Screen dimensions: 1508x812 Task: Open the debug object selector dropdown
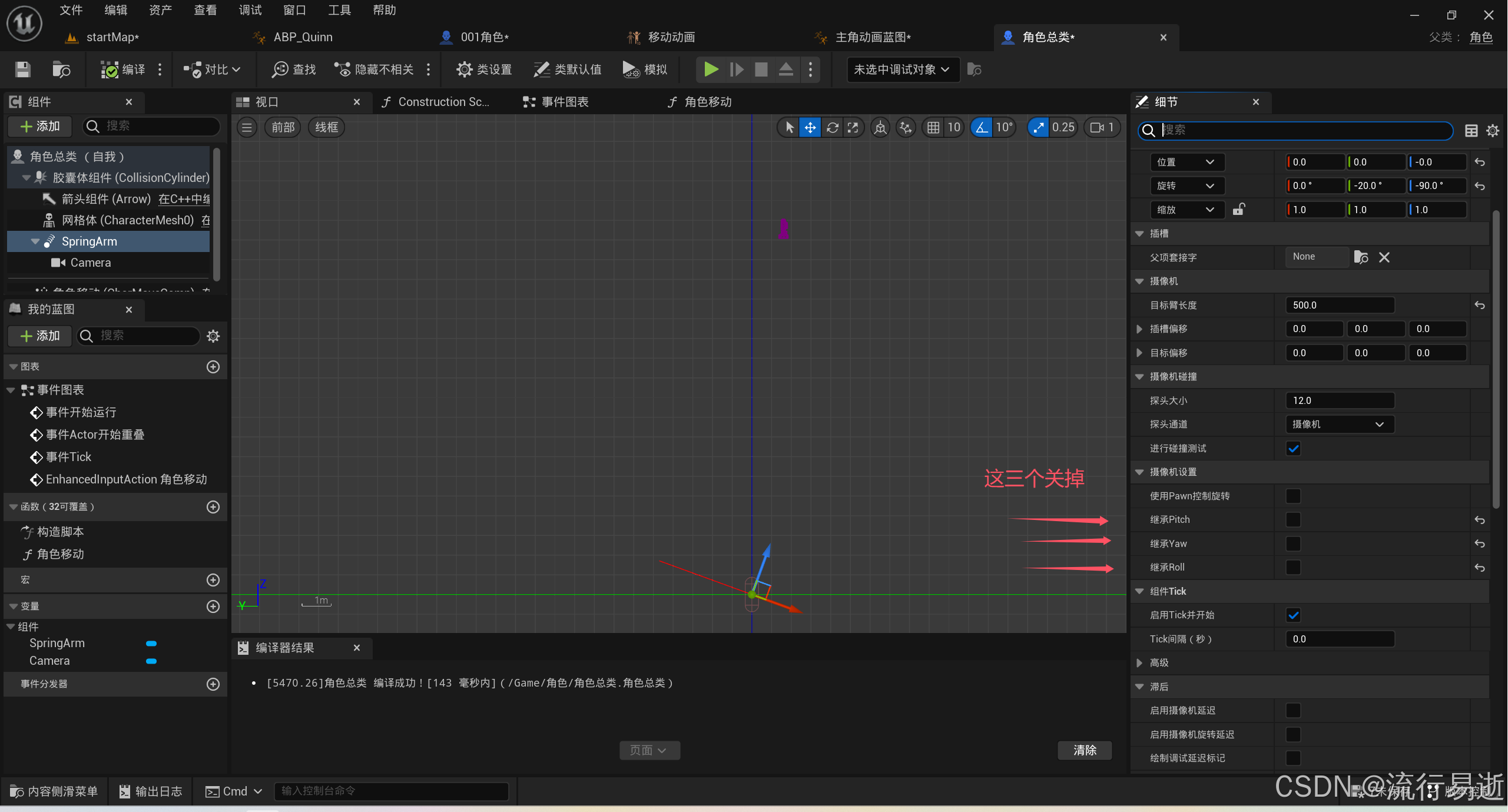point(902,70)
